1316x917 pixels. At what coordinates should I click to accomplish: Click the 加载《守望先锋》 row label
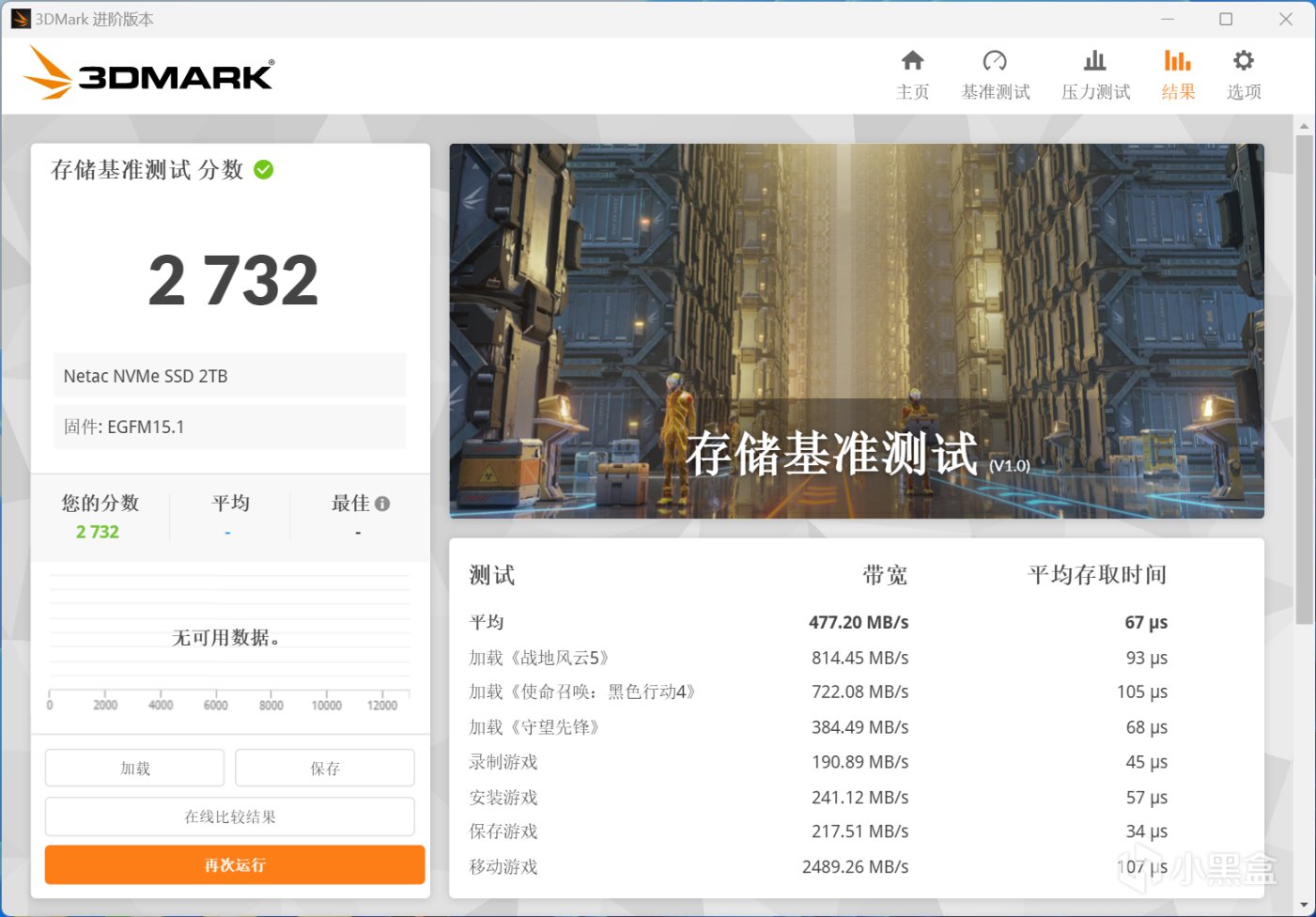(x=534, y=727)
